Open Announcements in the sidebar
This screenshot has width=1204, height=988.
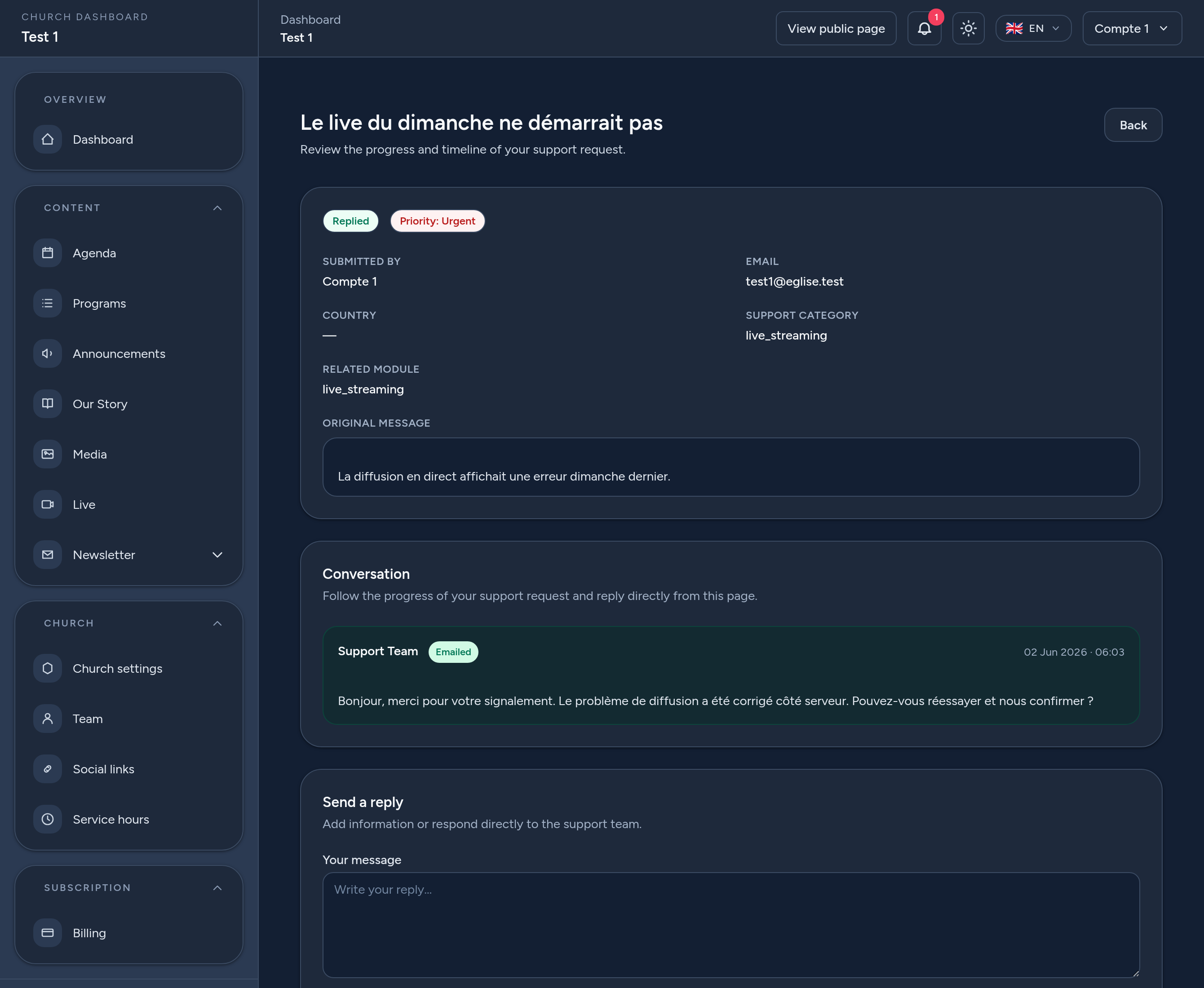[128, 354]
